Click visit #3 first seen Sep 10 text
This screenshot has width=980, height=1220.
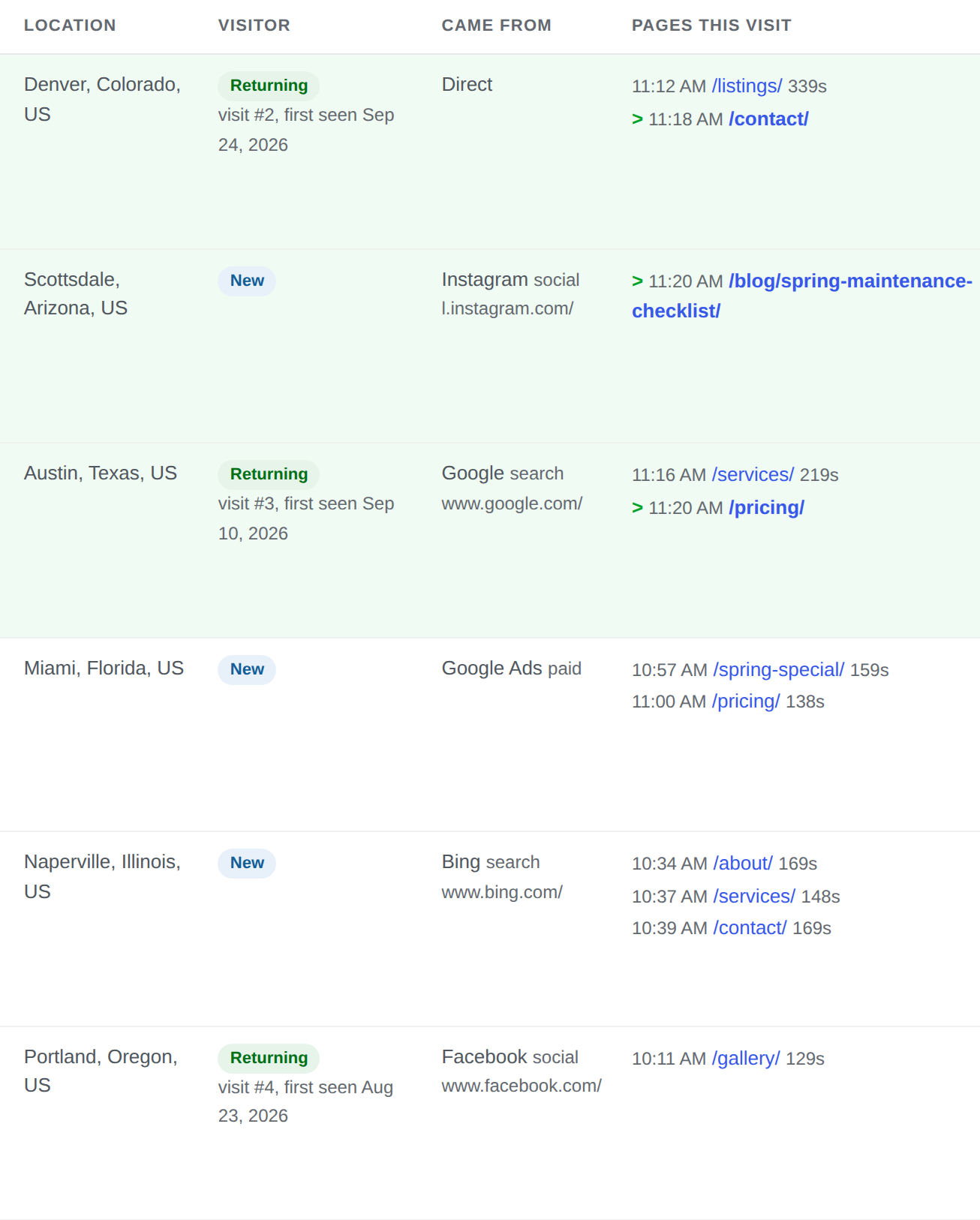tap(306, 518)
